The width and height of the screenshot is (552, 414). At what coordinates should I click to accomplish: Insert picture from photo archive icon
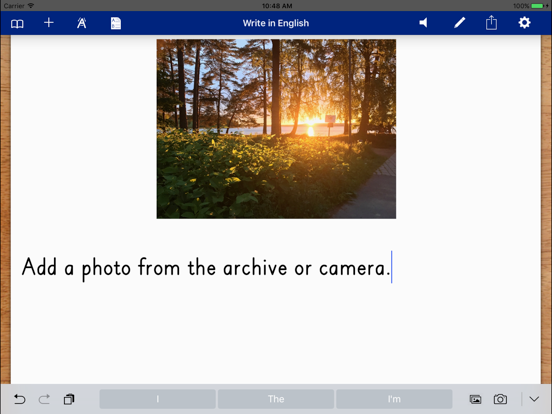pos(475,399)
